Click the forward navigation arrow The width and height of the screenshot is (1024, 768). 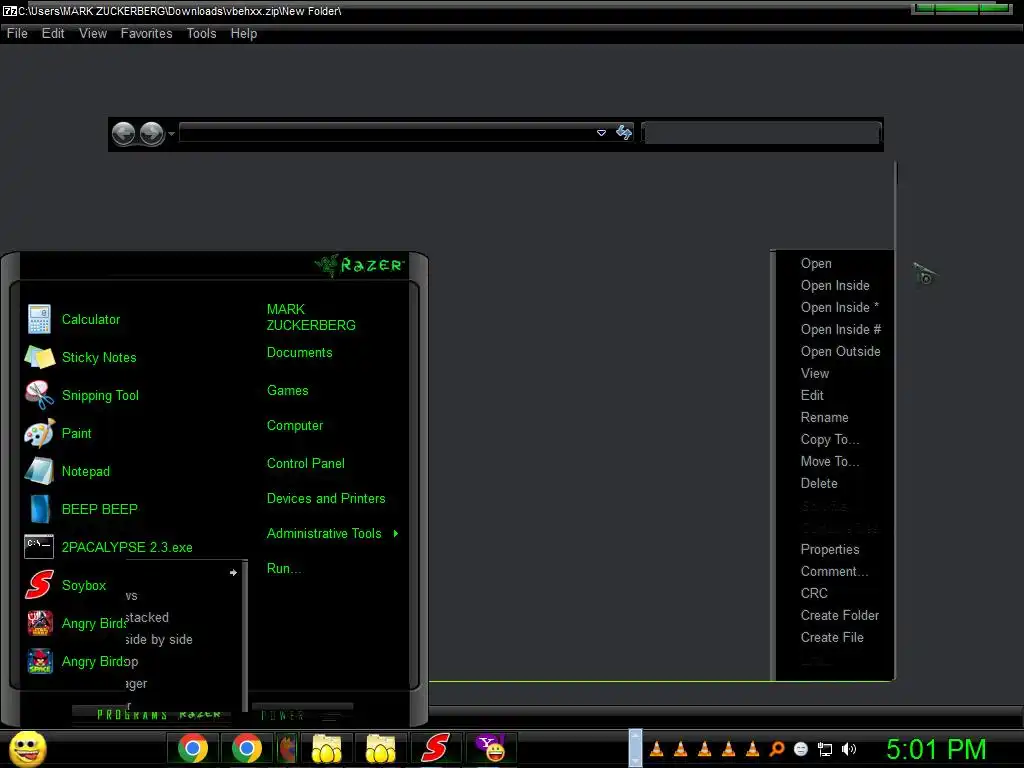point(152,133)
